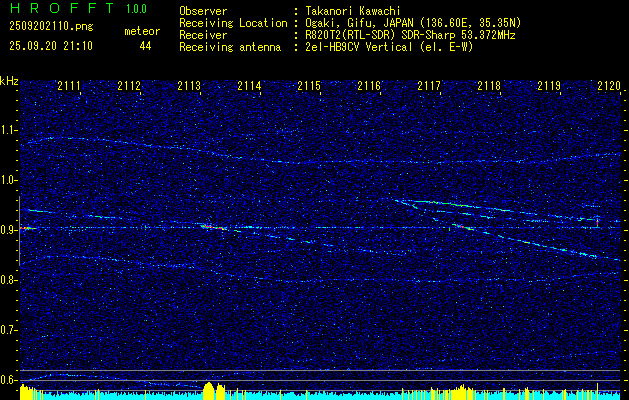Select the file name 2509202110.png
Image resolution: width=629 pixels, height=400 pixels.
pyautogui.click(x=51, y=27)
